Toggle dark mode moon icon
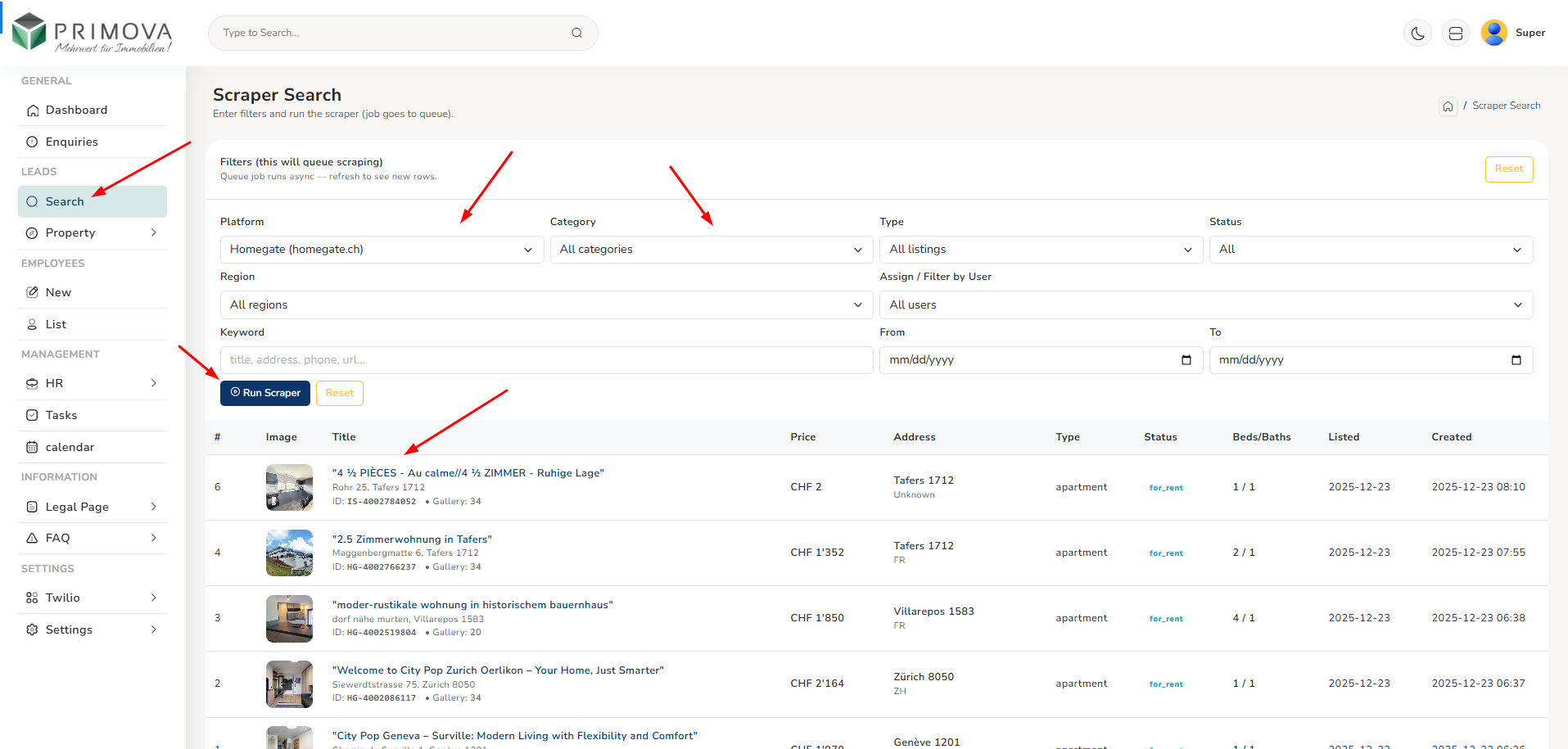The height and width of the screenshot is (749, 1568). pyautogui.click(x=1417, y=34)
